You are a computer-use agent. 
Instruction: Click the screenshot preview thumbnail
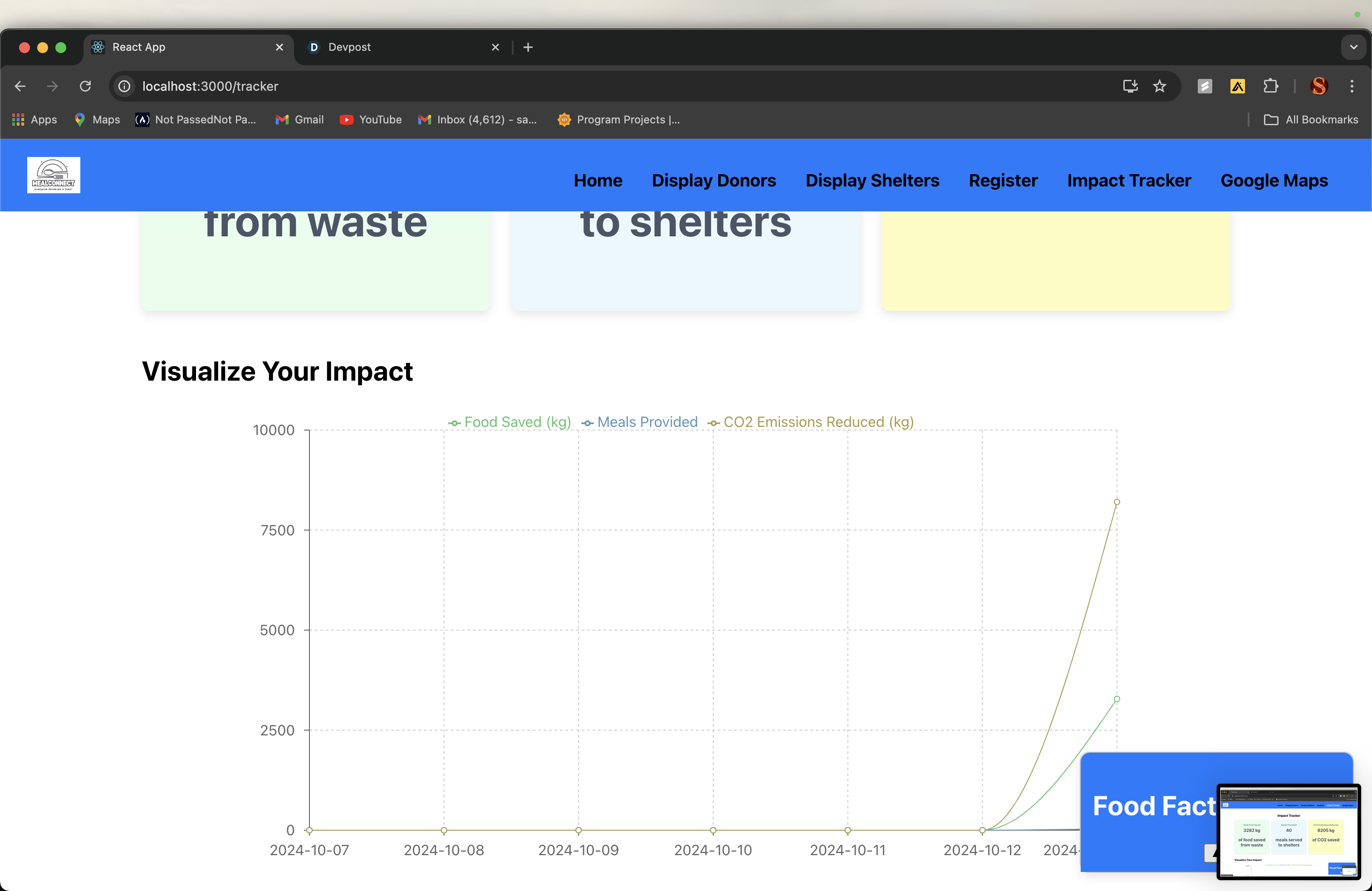pos(1289,831)
